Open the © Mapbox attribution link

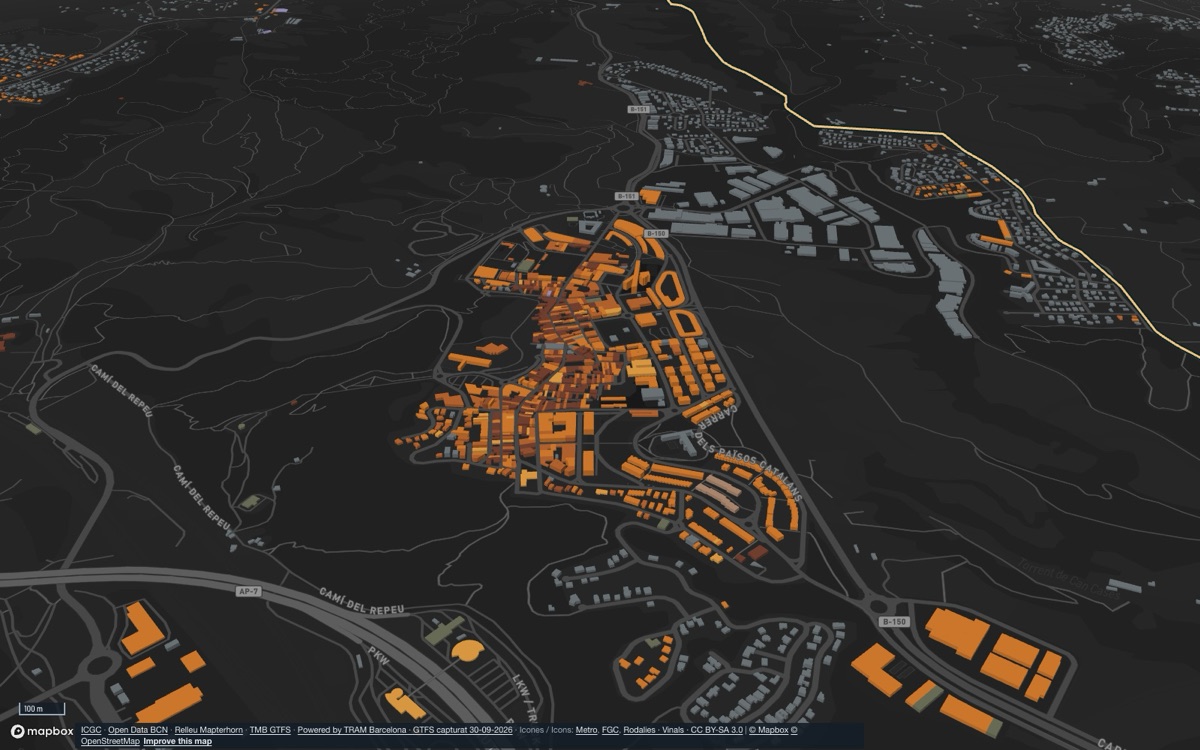point(768,730)
